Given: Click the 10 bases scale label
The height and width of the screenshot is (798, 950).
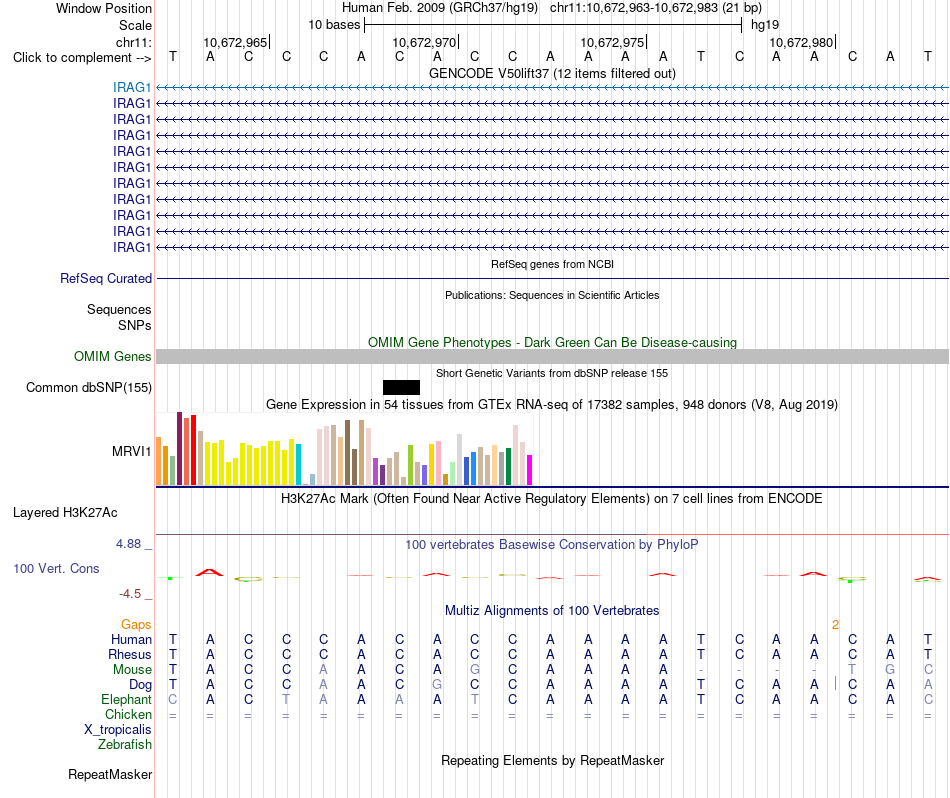Looking at the screenshot, I should [x=334, y=25].
